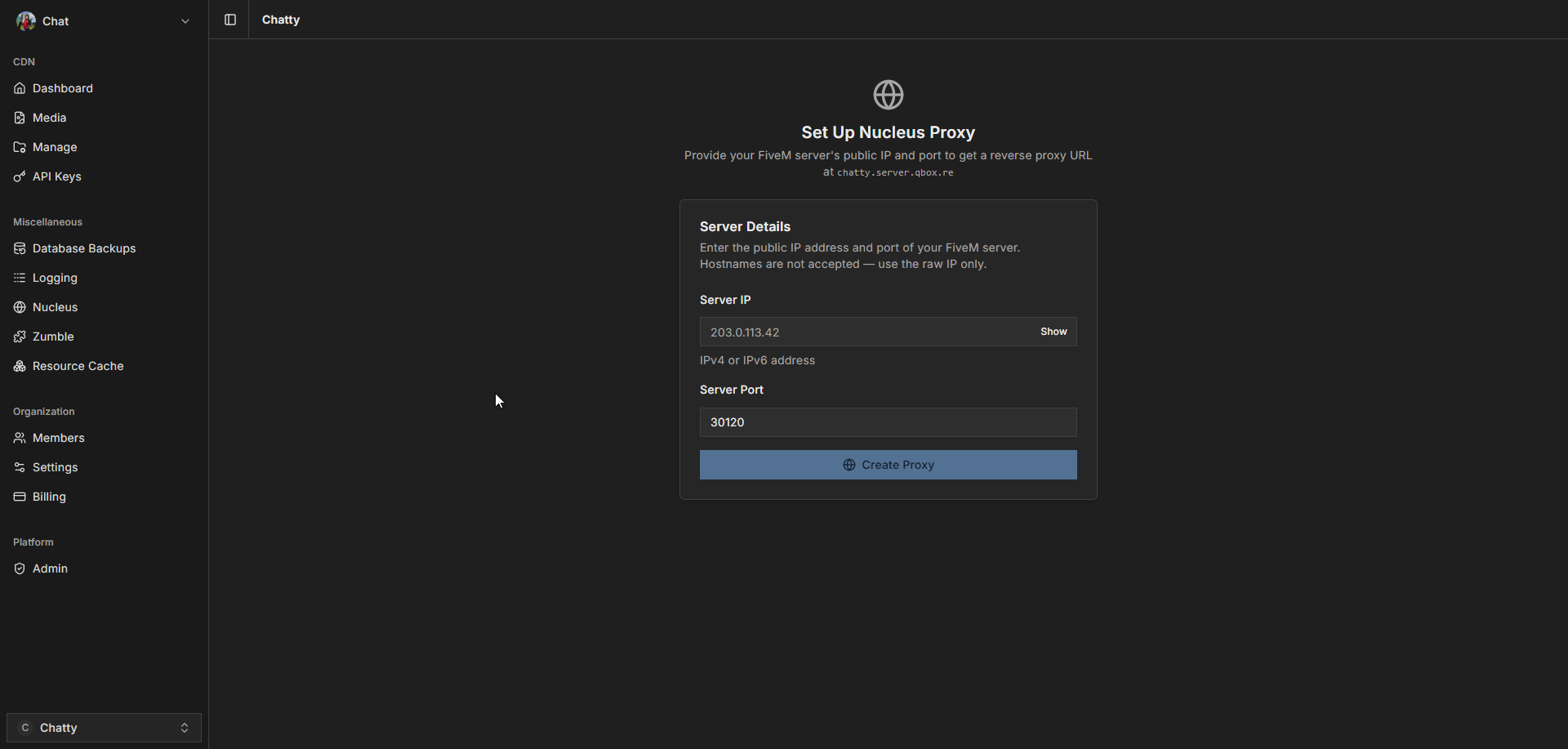The height and width of the screenshot is (749, 1568).
Task: Open API Keys using the key icon
Action: (20, 176)
